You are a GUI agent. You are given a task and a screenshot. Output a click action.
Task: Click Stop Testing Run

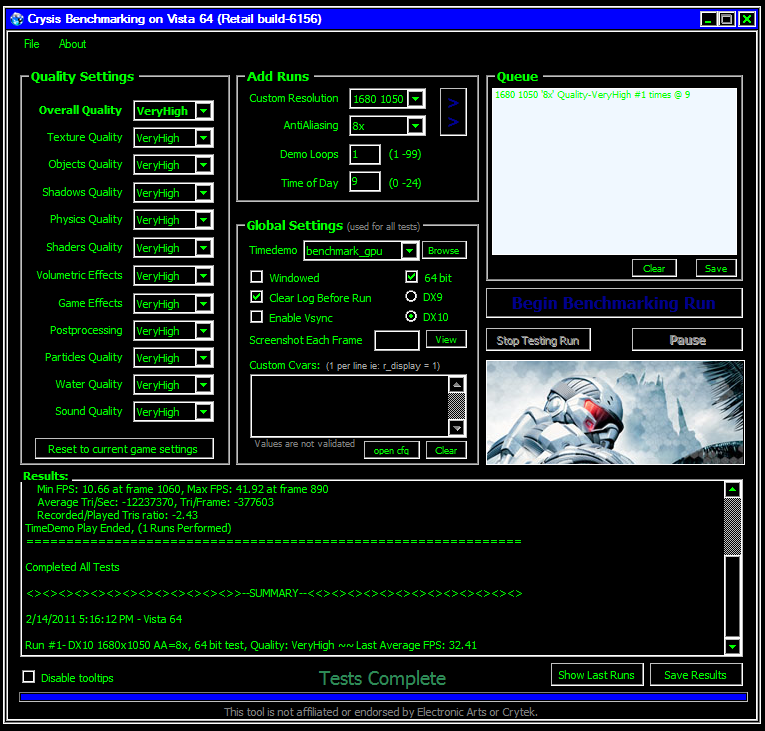click(x=538, y=340)
